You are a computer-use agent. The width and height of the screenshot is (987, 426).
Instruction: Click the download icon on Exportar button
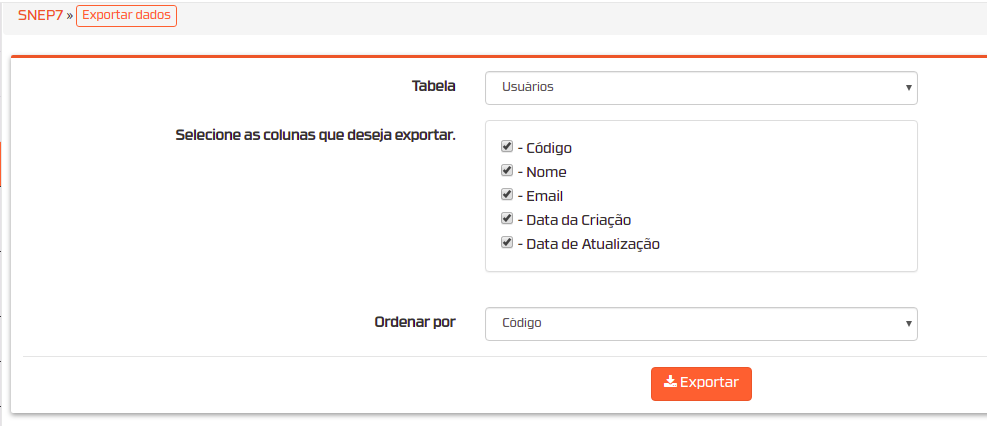pos(670,382)
